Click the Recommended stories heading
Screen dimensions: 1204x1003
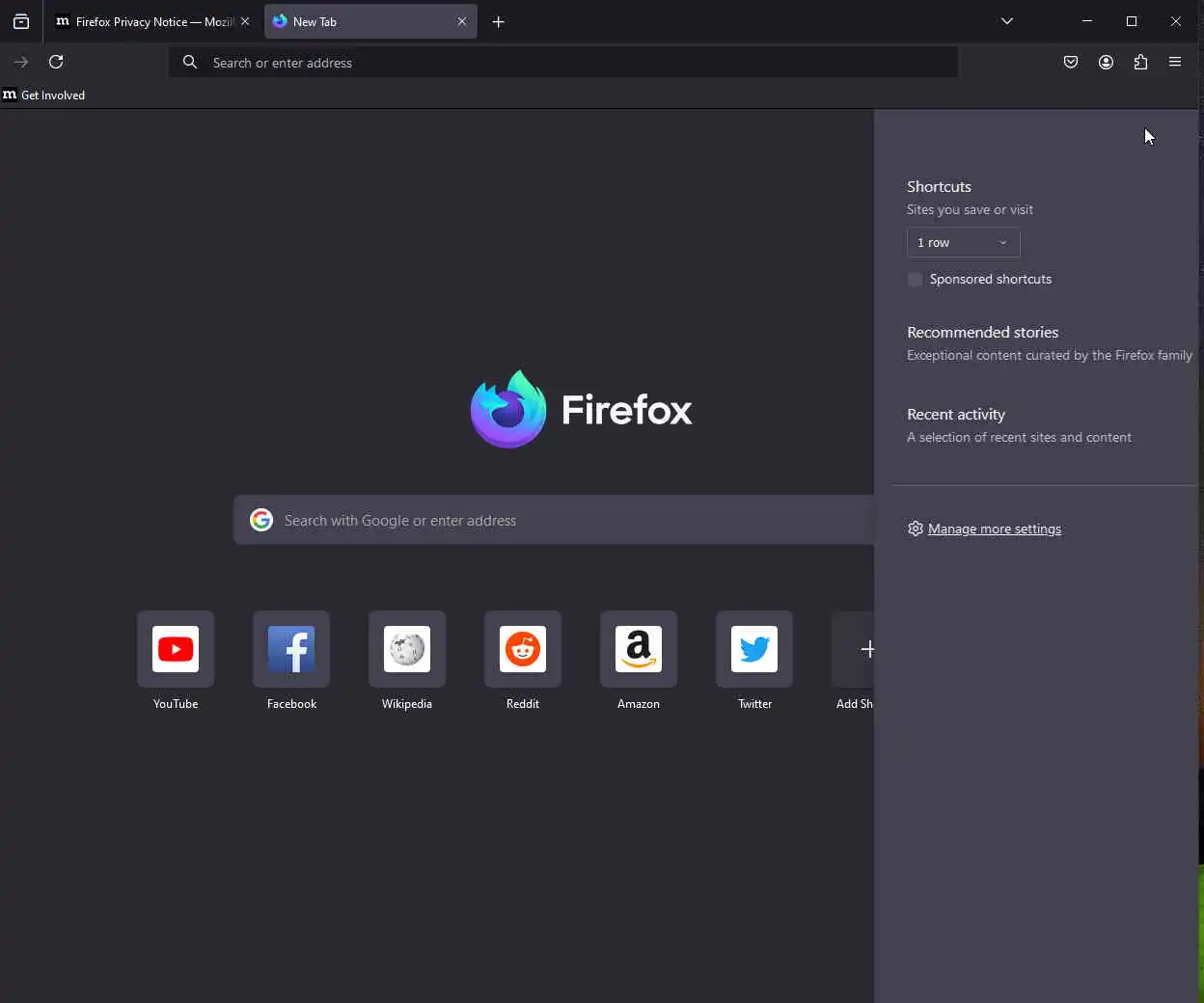coord(982,332)
